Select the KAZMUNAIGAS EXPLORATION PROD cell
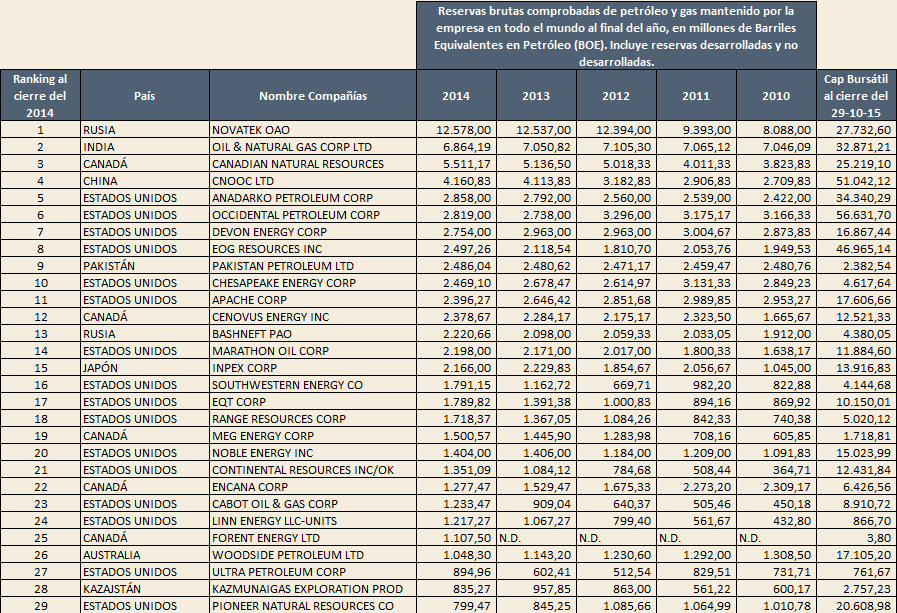Viewport: 897px width, 613px height. pyautogui.click(x=313, y=589)
